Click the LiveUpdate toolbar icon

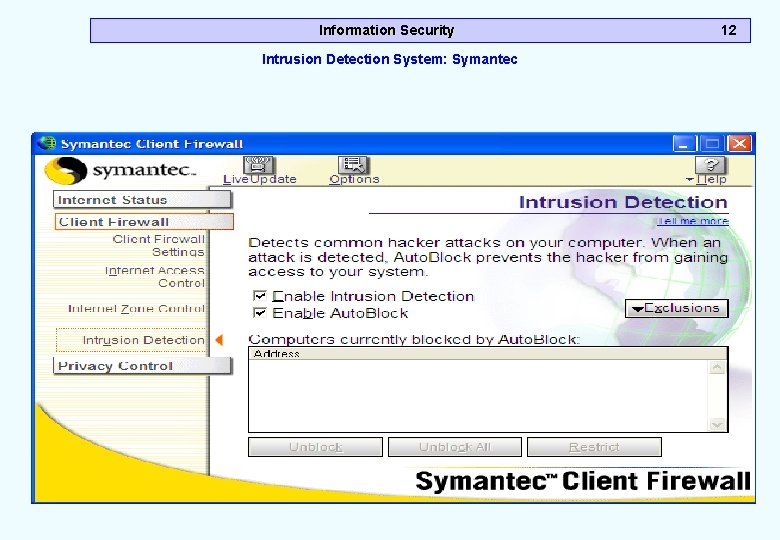[x=259, y=165]
